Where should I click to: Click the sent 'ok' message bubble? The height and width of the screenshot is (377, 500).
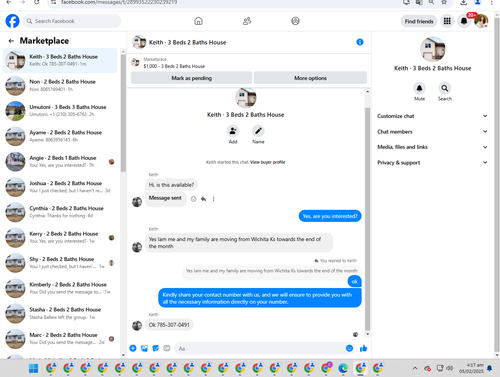(354, 281)
